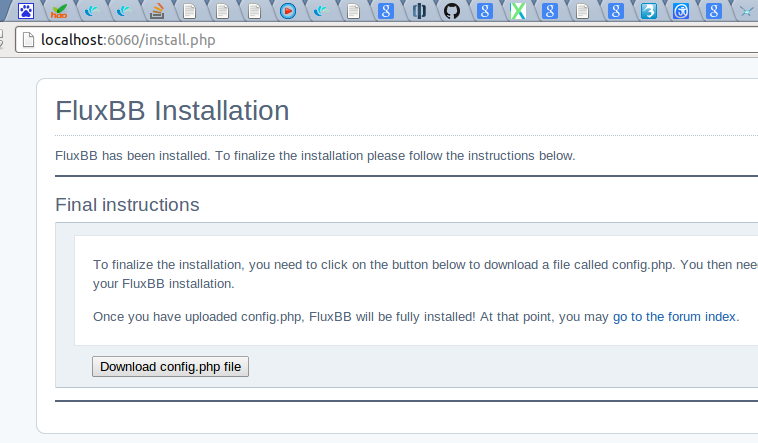Select the swirl-icon tab right of play-button tab
Viewport: 758px width, 443px height.
click(321, 11)
